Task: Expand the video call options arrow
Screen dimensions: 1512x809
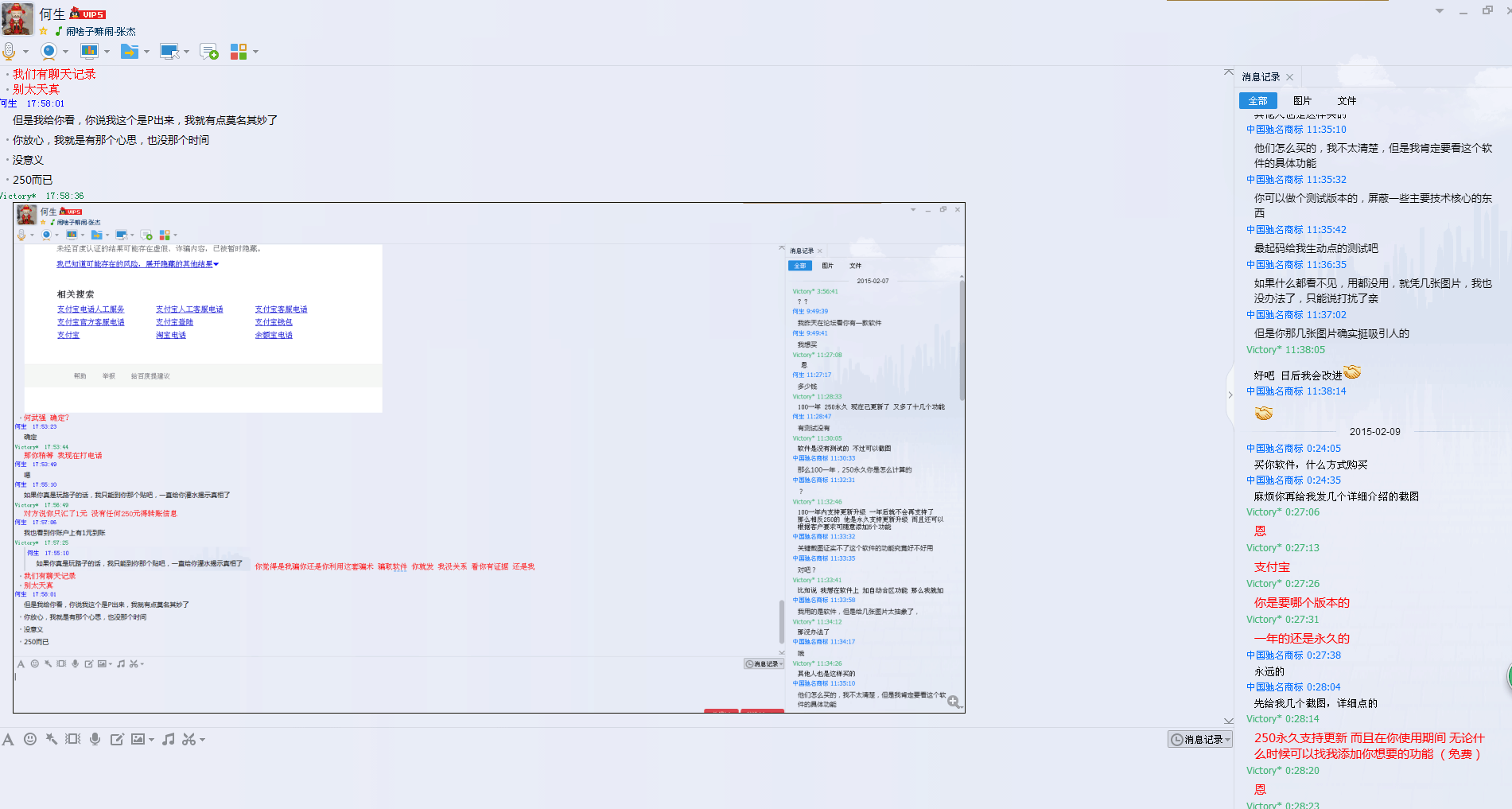Action: tap(65, 52)
